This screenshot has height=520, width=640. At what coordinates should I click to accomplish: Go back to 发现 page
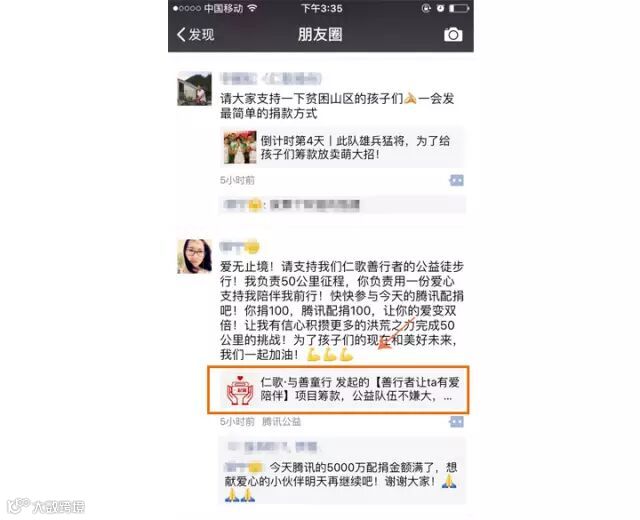[196, 34]
